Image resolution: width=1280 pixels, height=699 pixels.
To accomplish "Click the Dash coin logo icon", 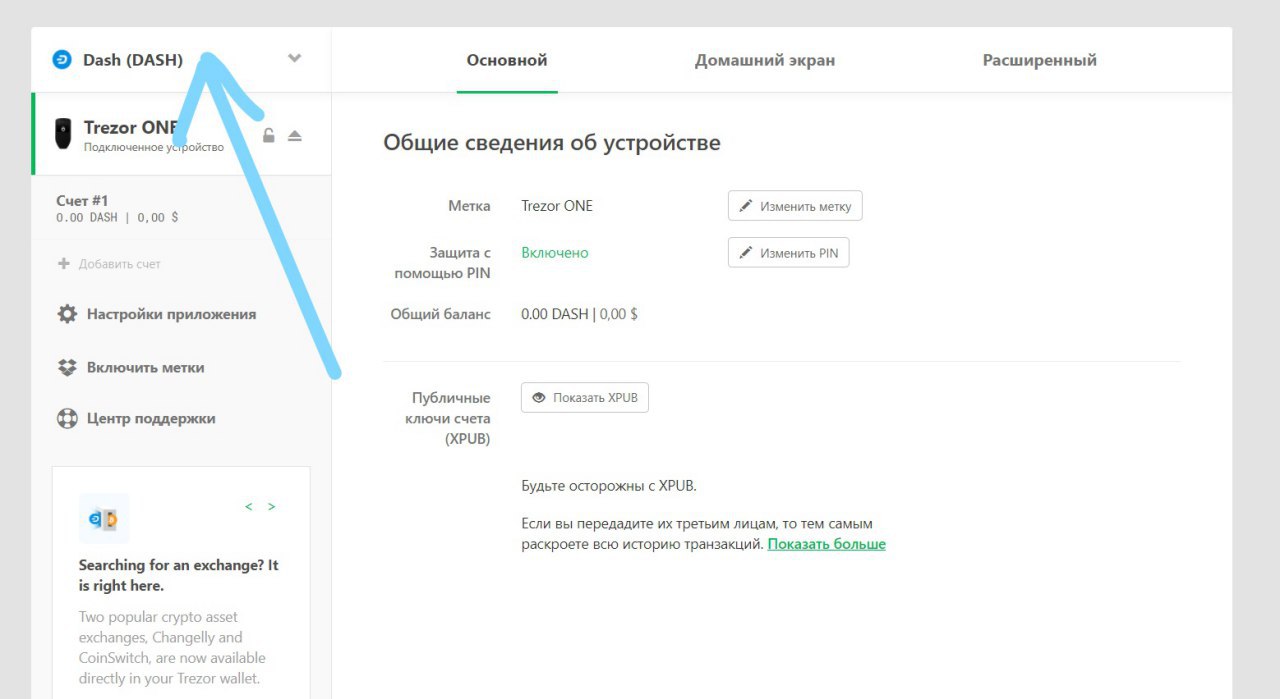I will 62,60.
